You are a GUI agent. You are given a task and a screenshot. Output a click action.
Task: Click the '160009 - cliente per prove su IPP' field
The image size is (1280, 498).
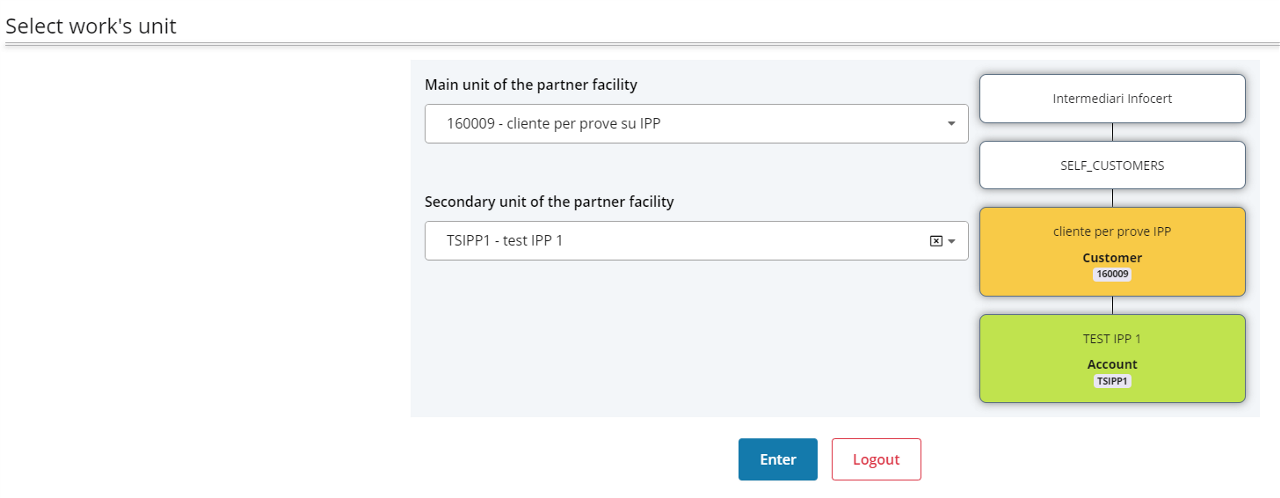(680, 124)
